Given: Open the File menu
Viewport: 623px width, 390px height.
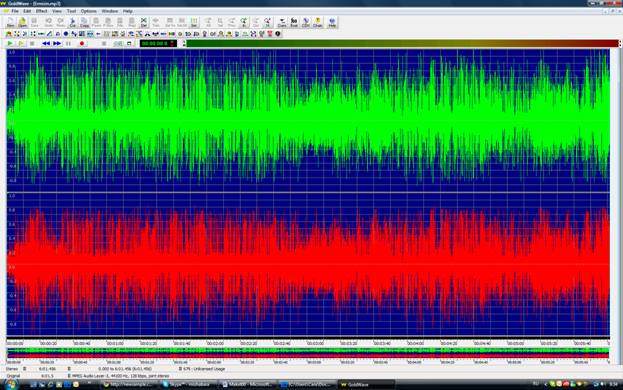Looking at the screenshot, I should click(15, 11).
